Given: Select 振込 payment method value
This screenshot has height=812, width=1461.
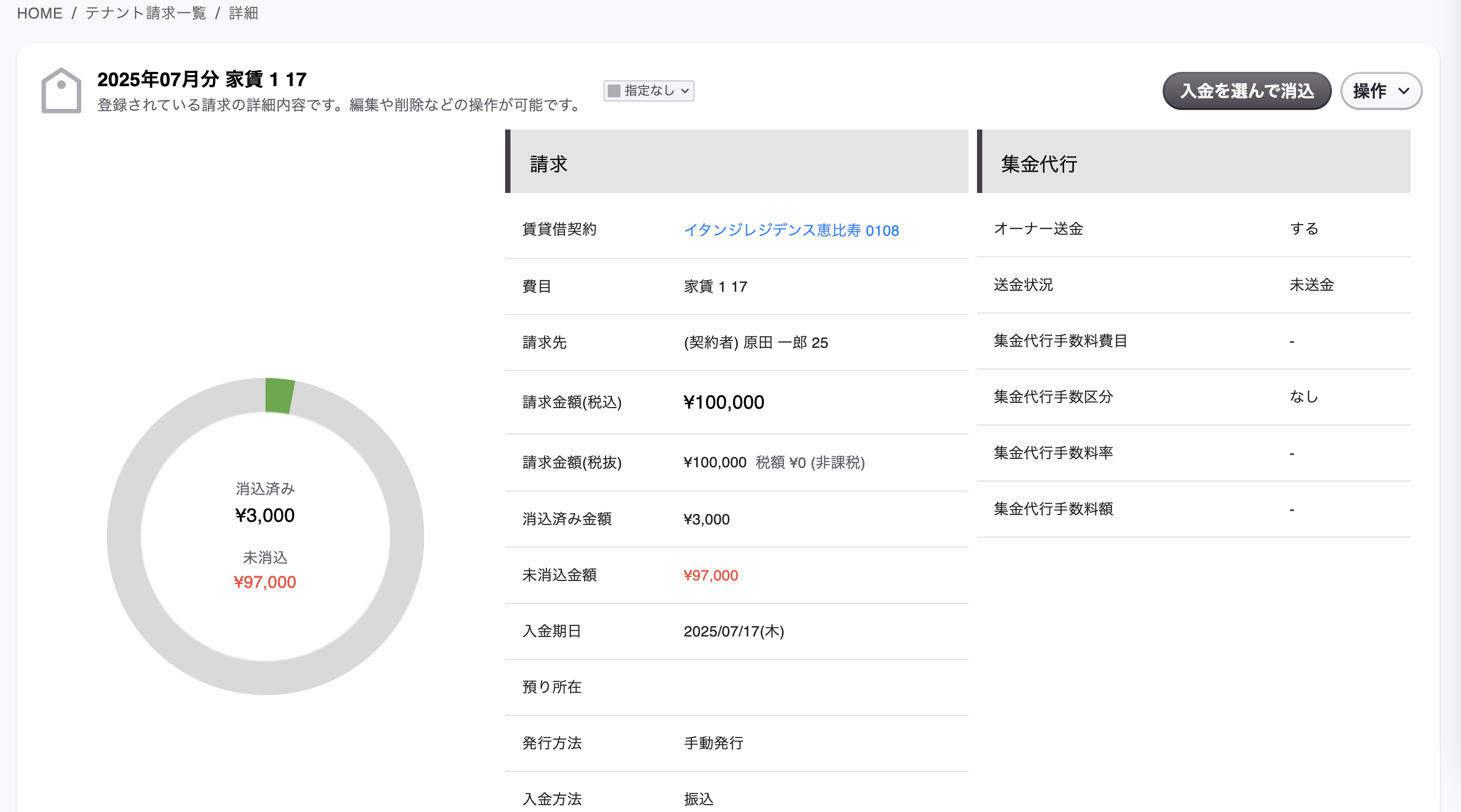Looking at the screenshot, I should pyautogui.click(x=699, y=799).
